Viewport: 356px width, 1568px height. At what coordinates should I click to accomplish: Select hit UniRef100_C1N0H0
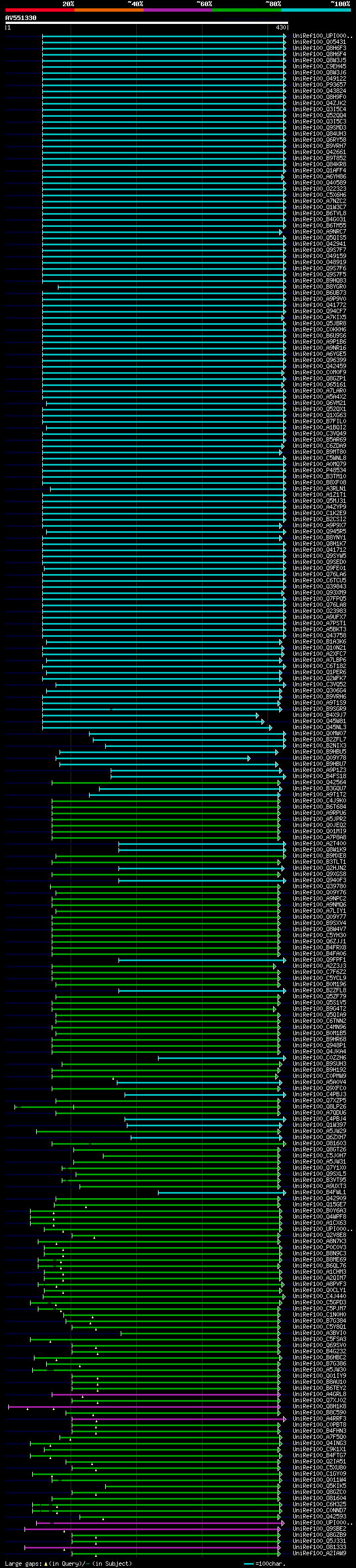pyautogui.click(x=319, y=1315)
